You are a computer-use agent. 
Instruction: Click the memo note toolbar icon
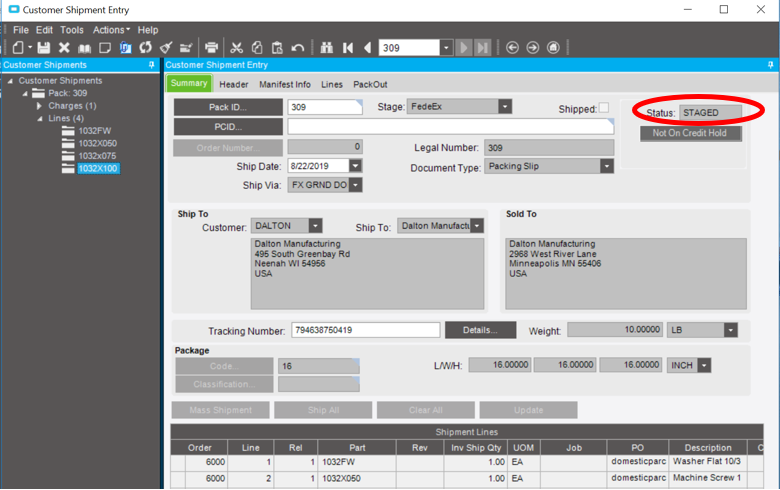coord(105,48)
